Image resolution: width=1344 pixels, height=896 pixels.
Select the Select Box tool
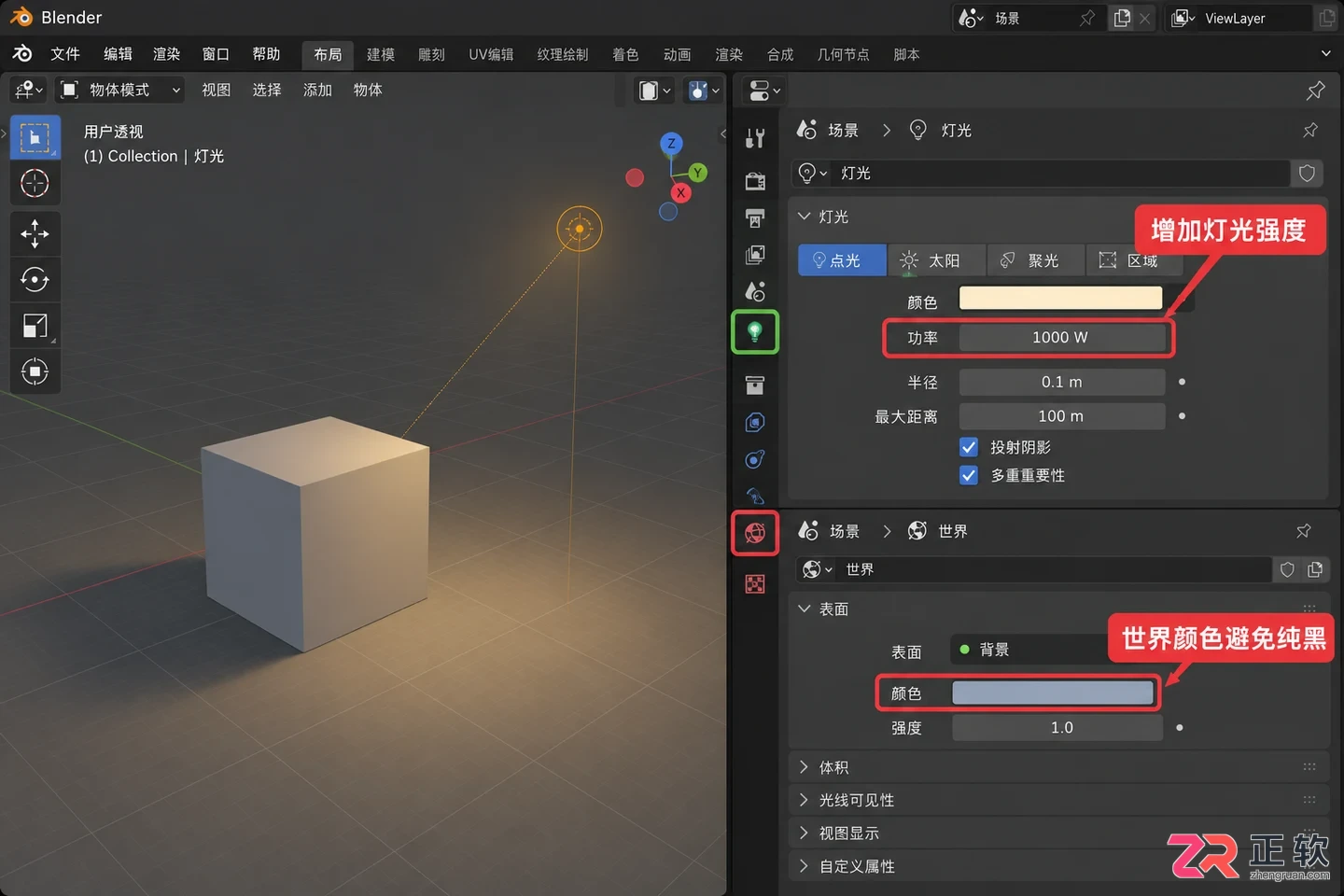pos(35,138)
